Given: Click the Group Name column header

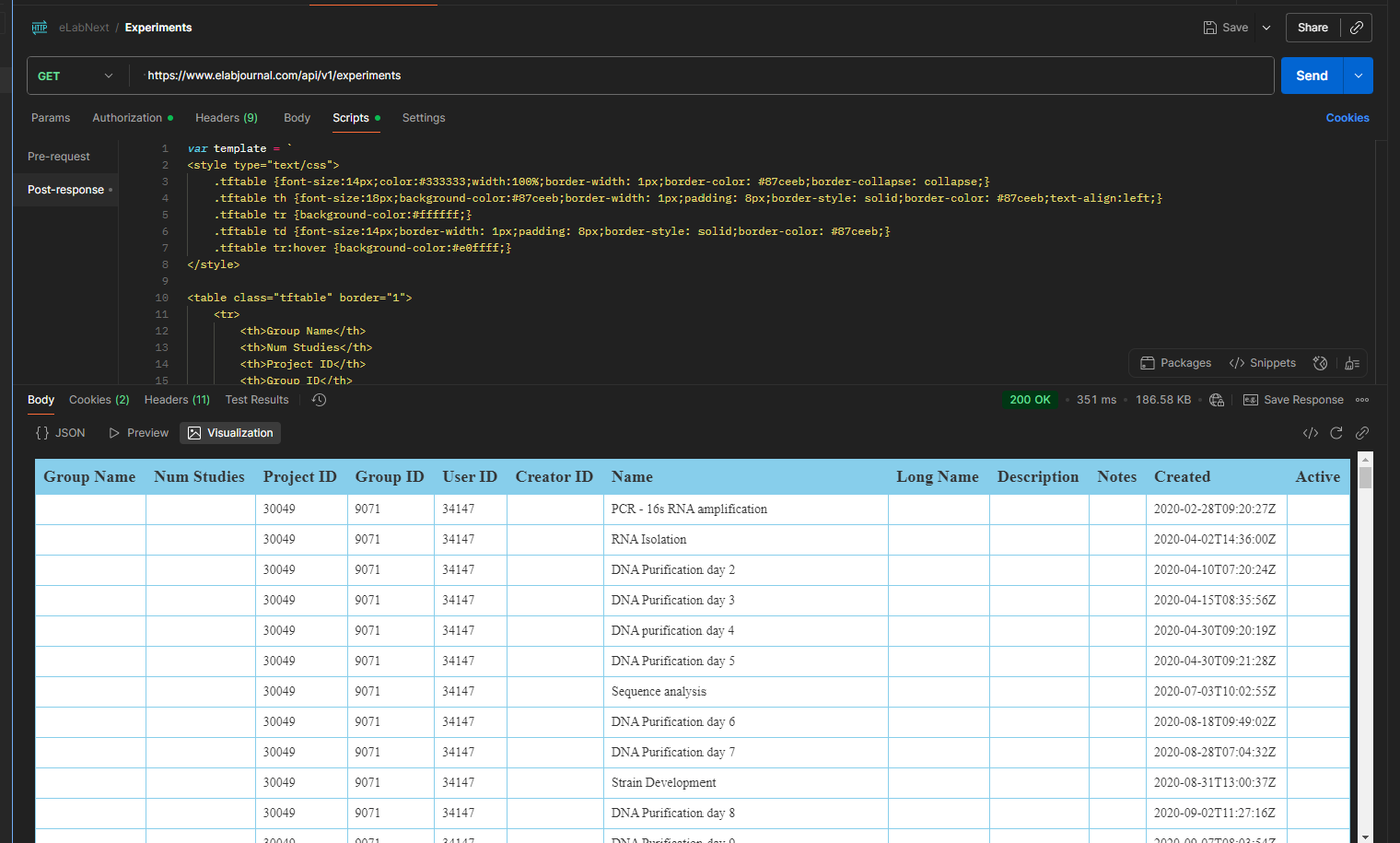Looking at the screenshot, I should point(89,477).
